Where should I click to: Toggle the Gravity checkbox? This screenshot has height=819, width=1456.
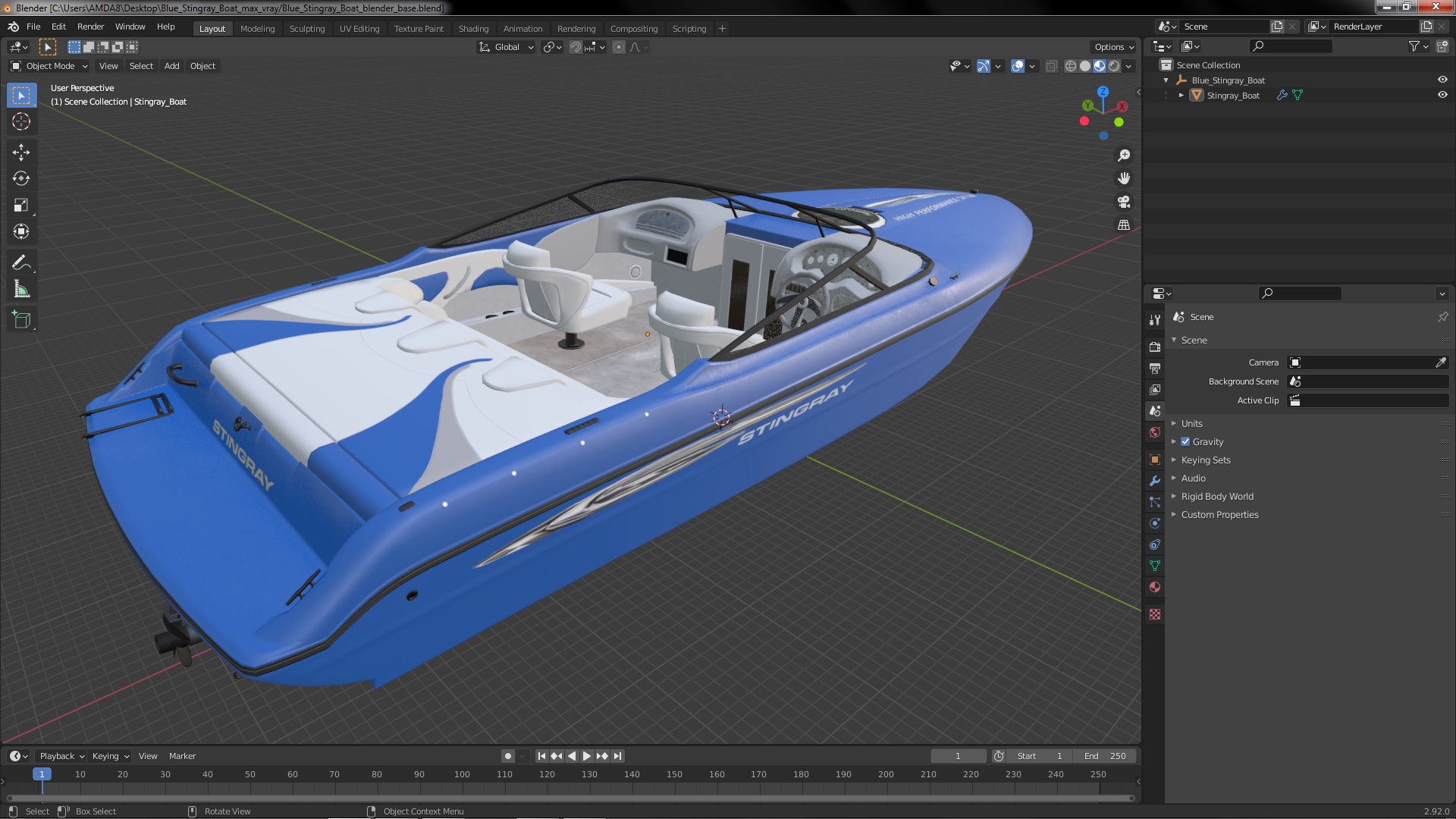tap(1185, 442)
